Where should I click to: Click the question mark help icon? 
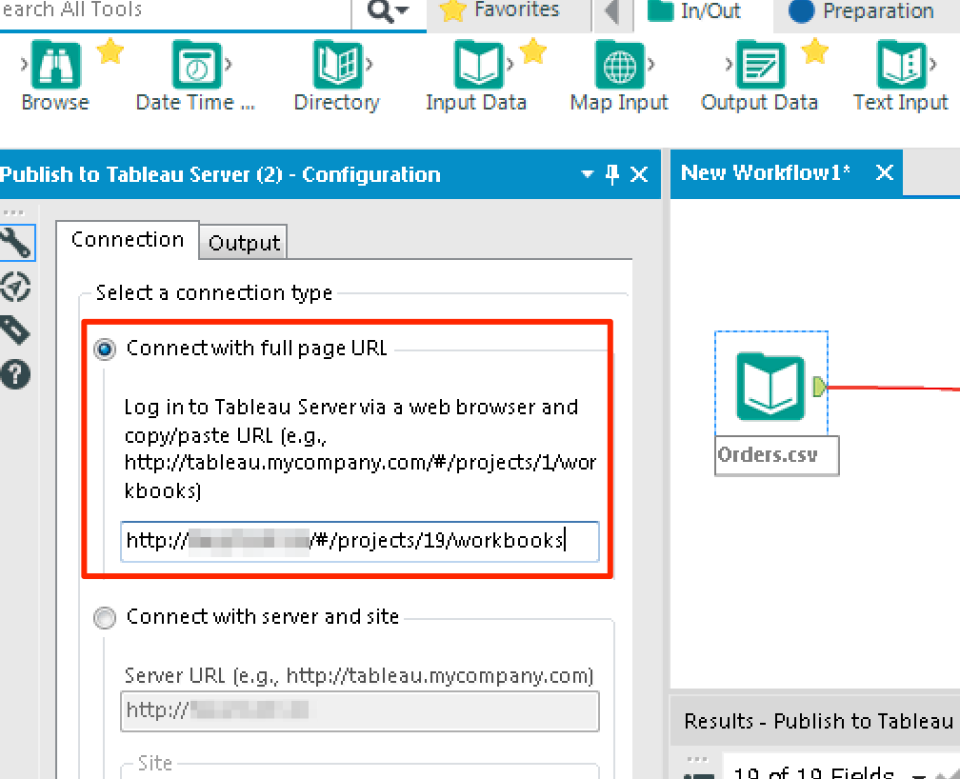14,375
